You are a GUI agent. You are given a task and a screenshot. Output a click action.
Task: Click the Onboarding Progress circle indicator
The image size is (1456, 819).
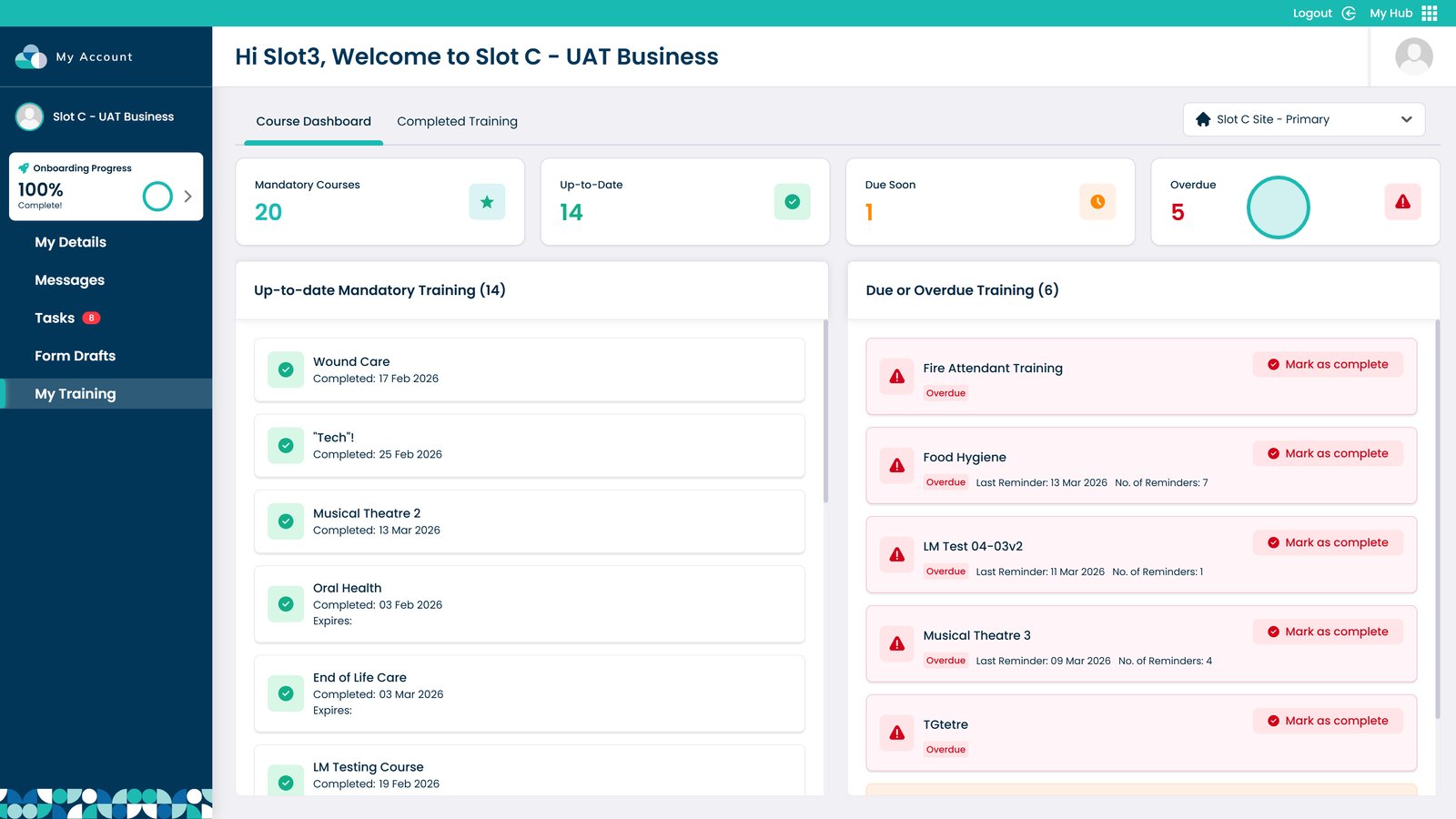point(157,196)
